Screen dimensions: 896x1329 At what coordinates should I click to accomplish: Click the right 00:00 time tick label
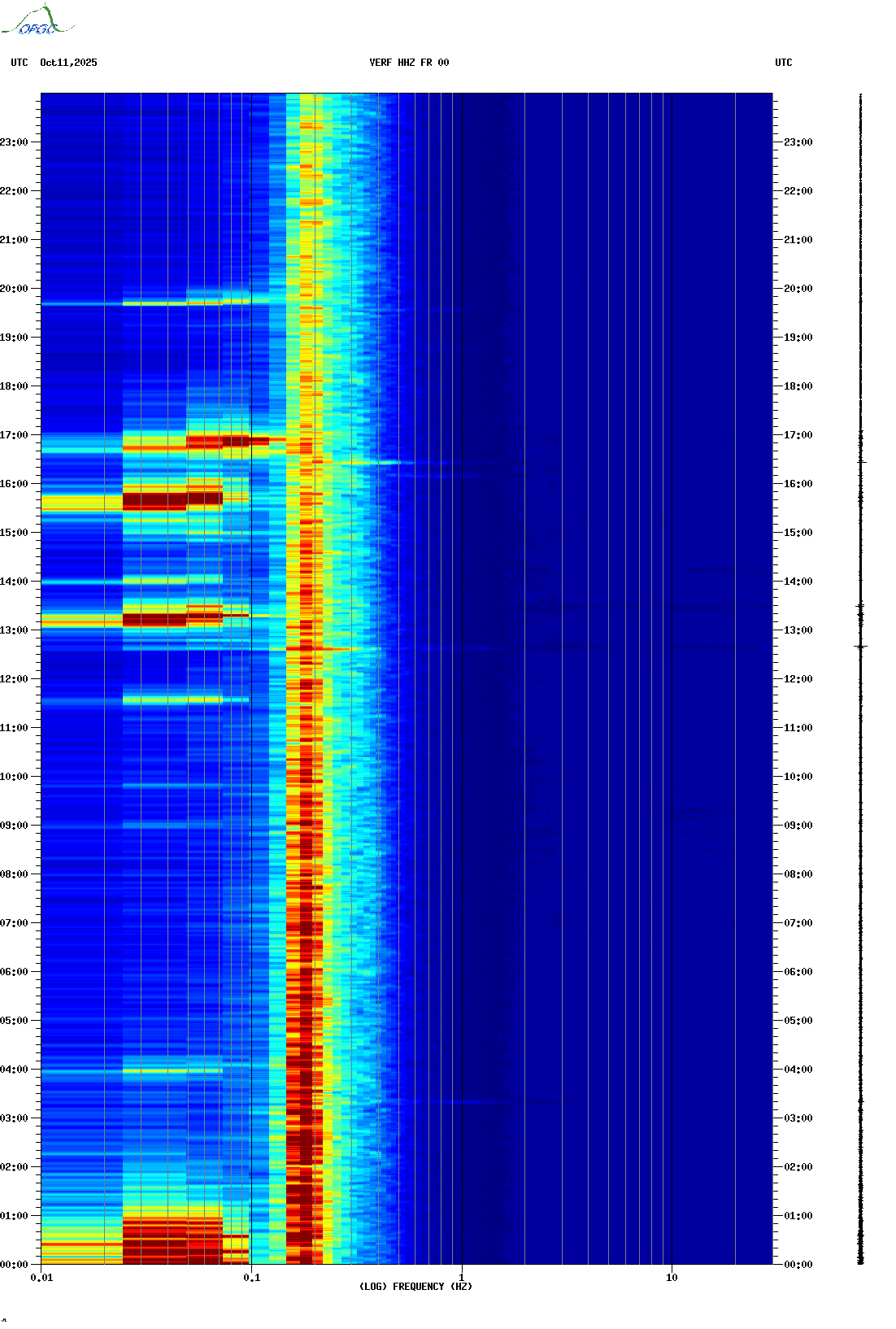798,1265
